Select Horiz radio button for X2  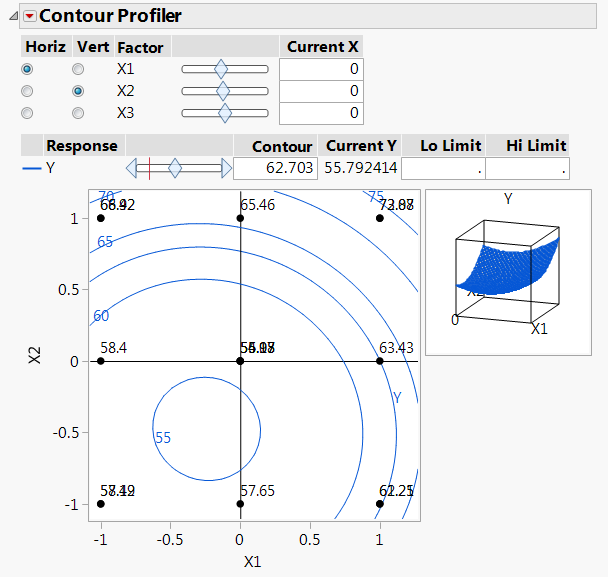[x=27, y=91]
